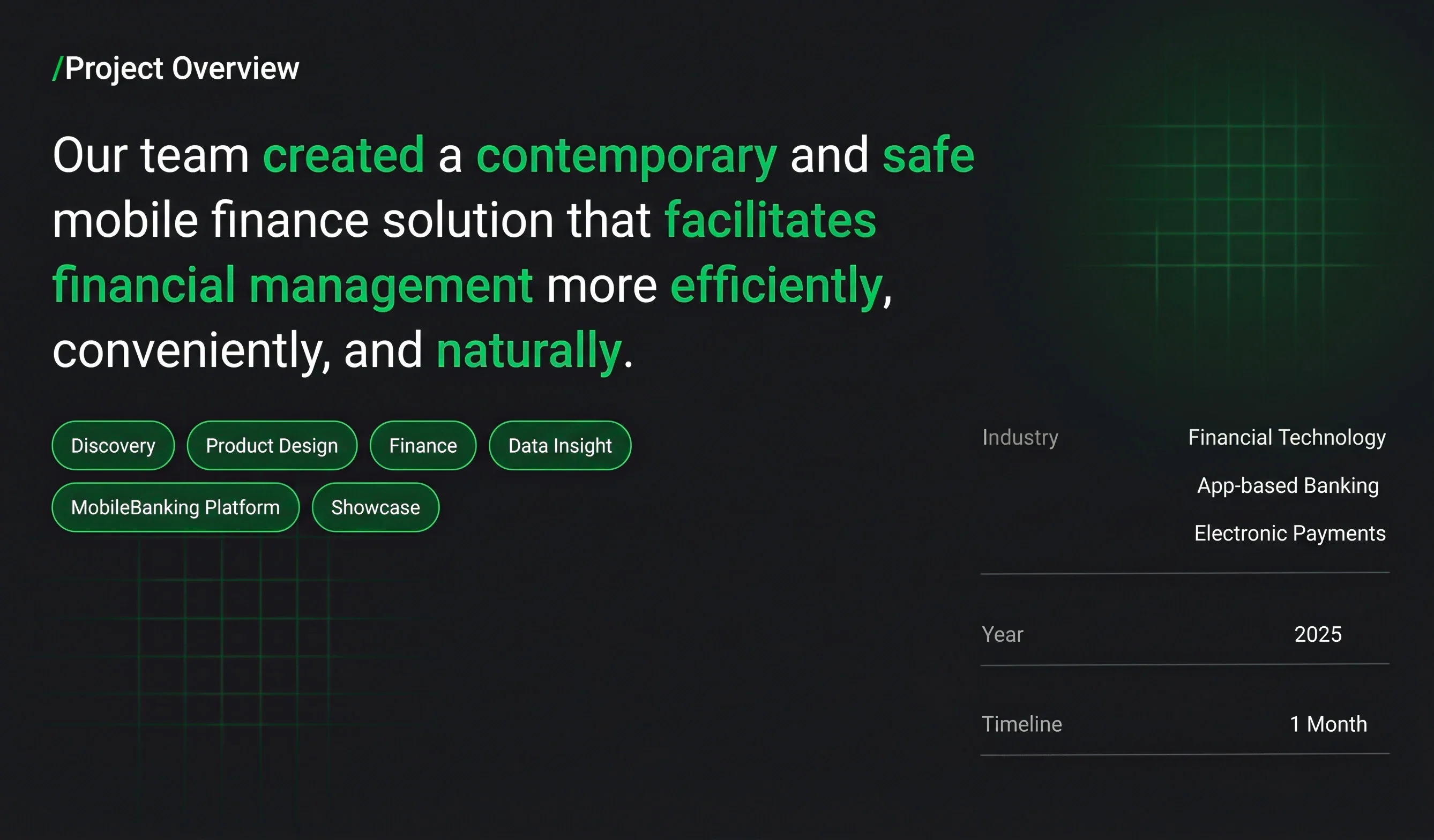The image size is (1434, 840).
Task: Click the Electronic Payments text
Action: [1289, 534]
